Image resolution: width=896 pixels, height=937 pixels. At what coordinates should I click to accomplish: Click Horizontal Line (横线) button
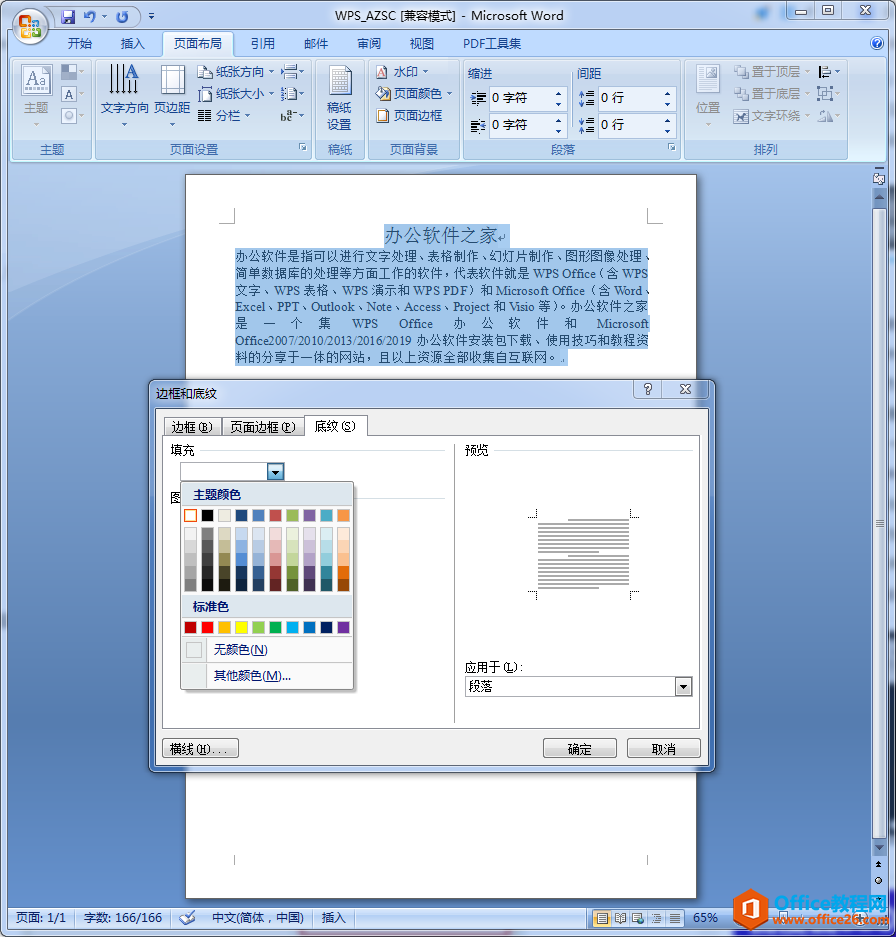(200, 748)
